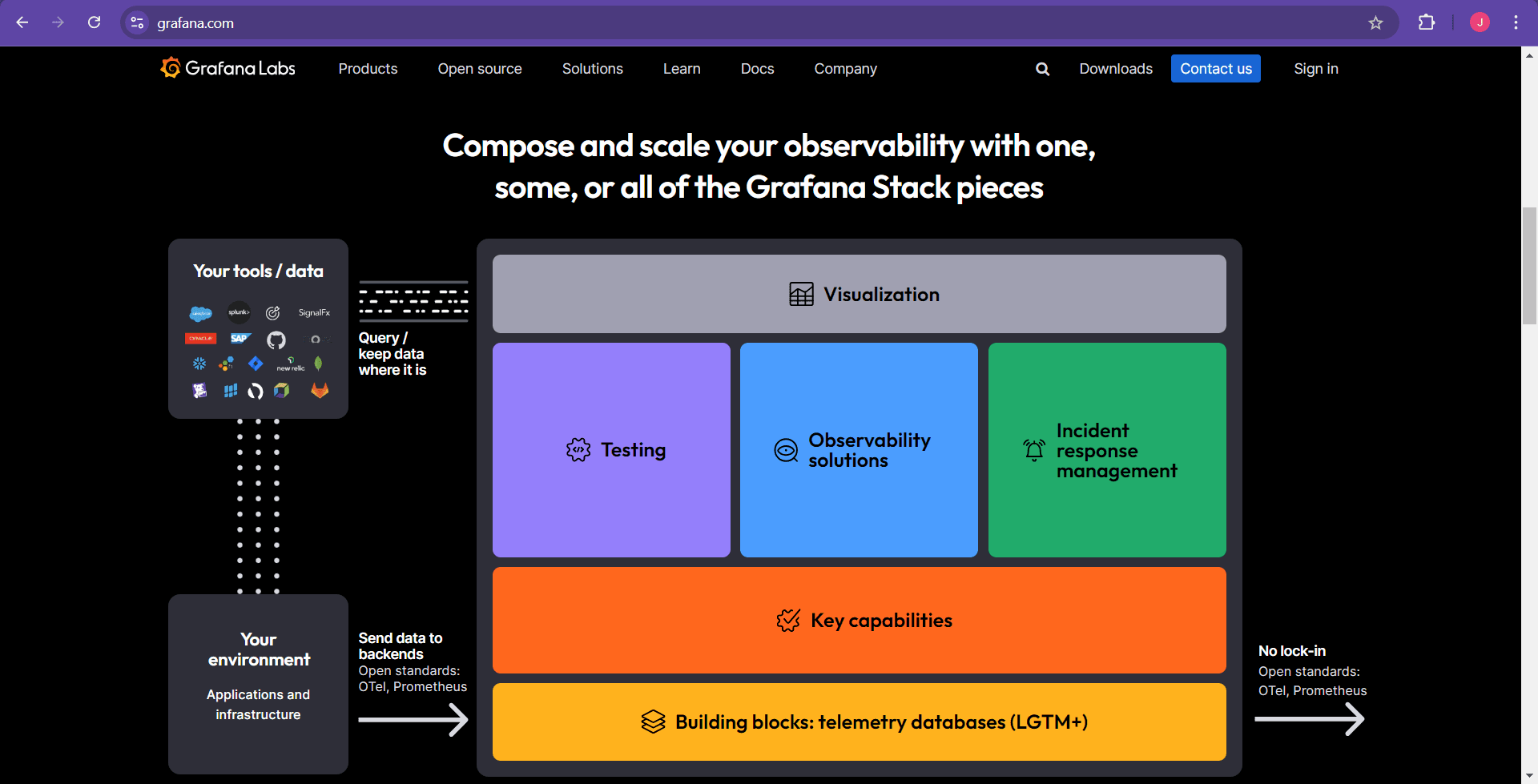Open the Learn menu item

(682, 69)
